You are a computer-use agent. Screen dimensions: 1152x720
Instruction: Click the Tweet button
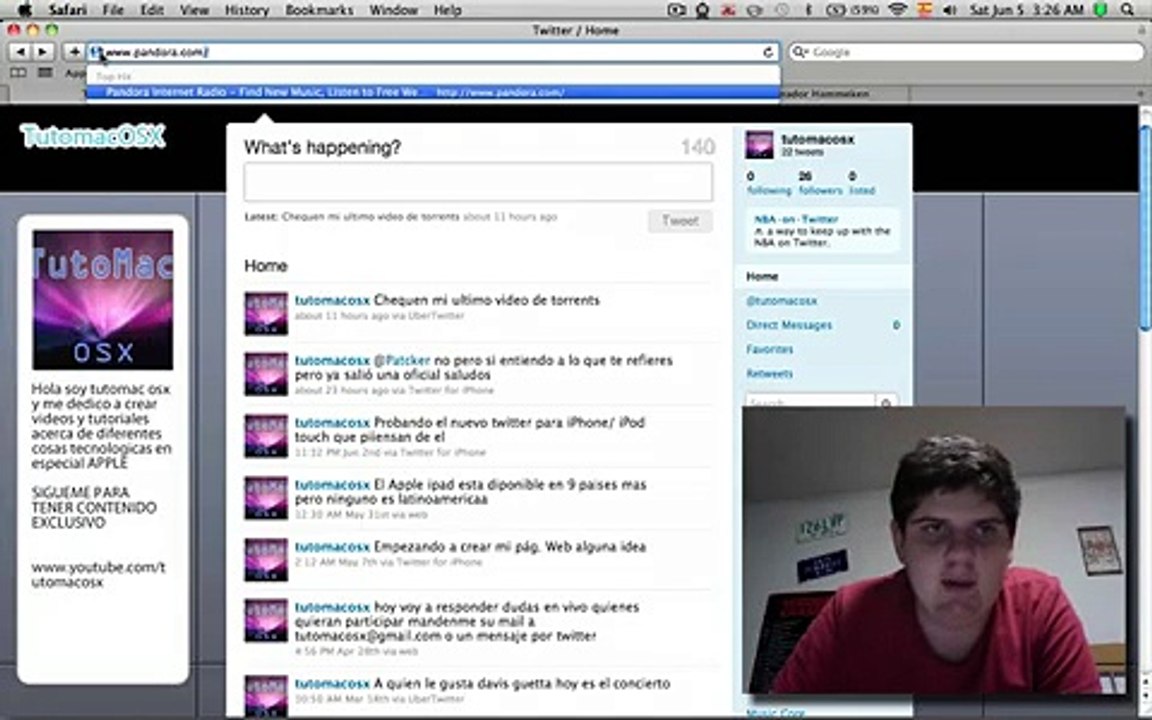tap(680, 220)
